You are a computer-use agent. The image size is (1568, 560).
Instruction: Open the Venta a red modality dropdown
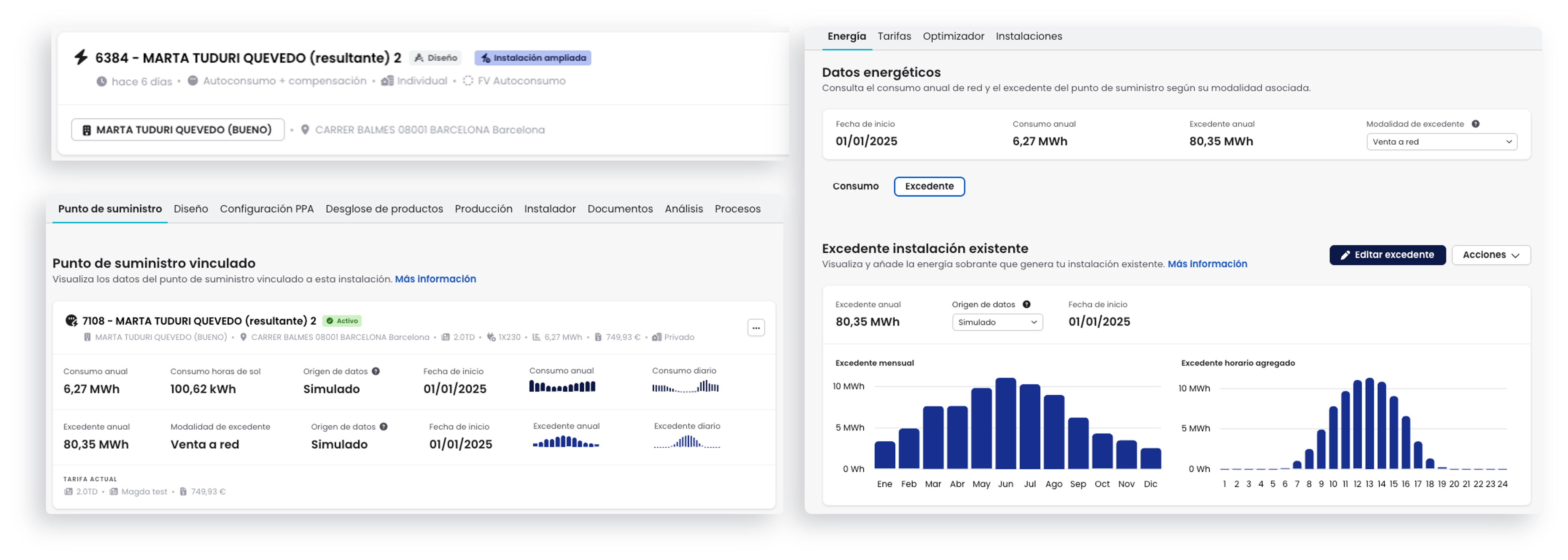click(x=1441, y=142)
